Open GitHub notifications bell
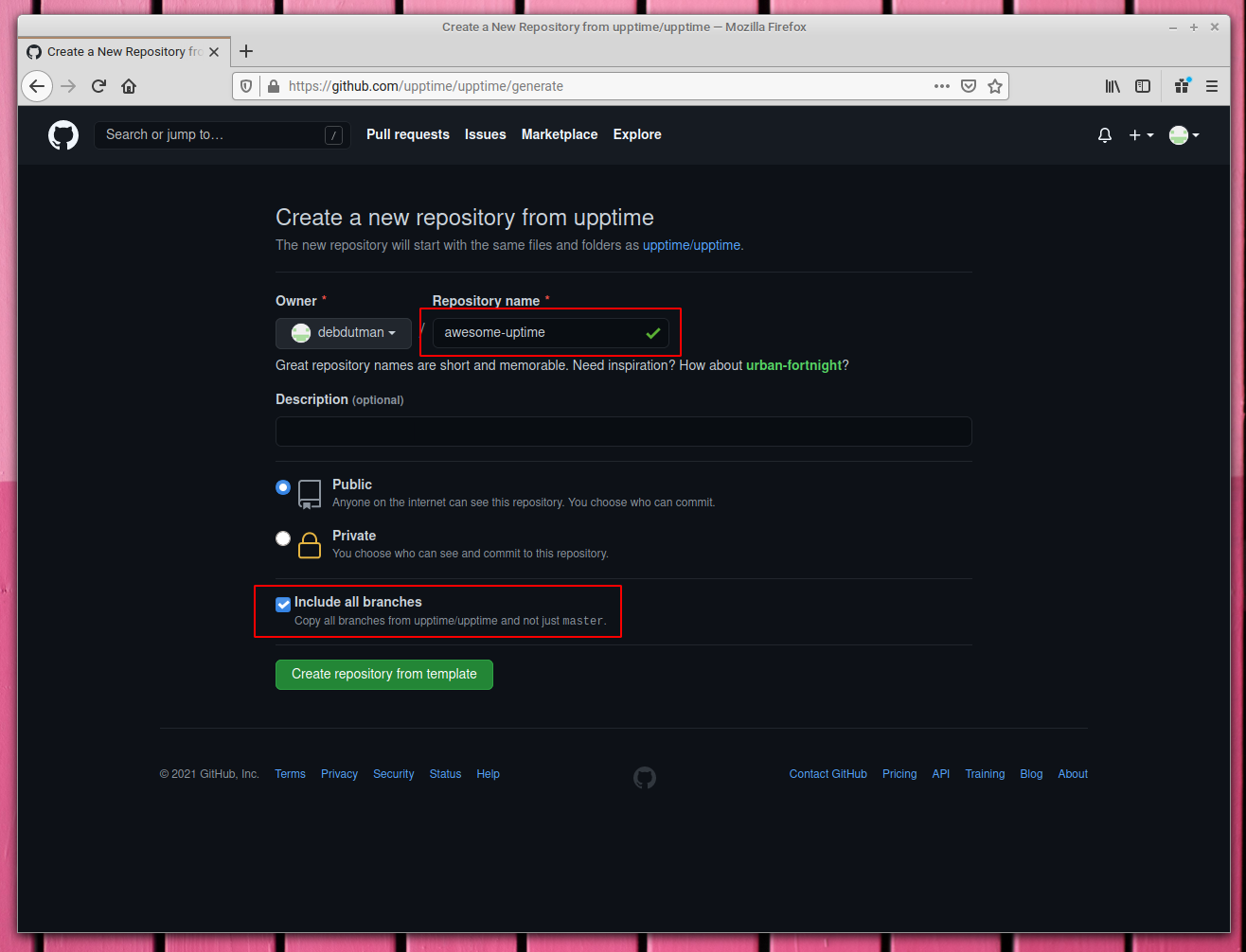 (1104, 134)
